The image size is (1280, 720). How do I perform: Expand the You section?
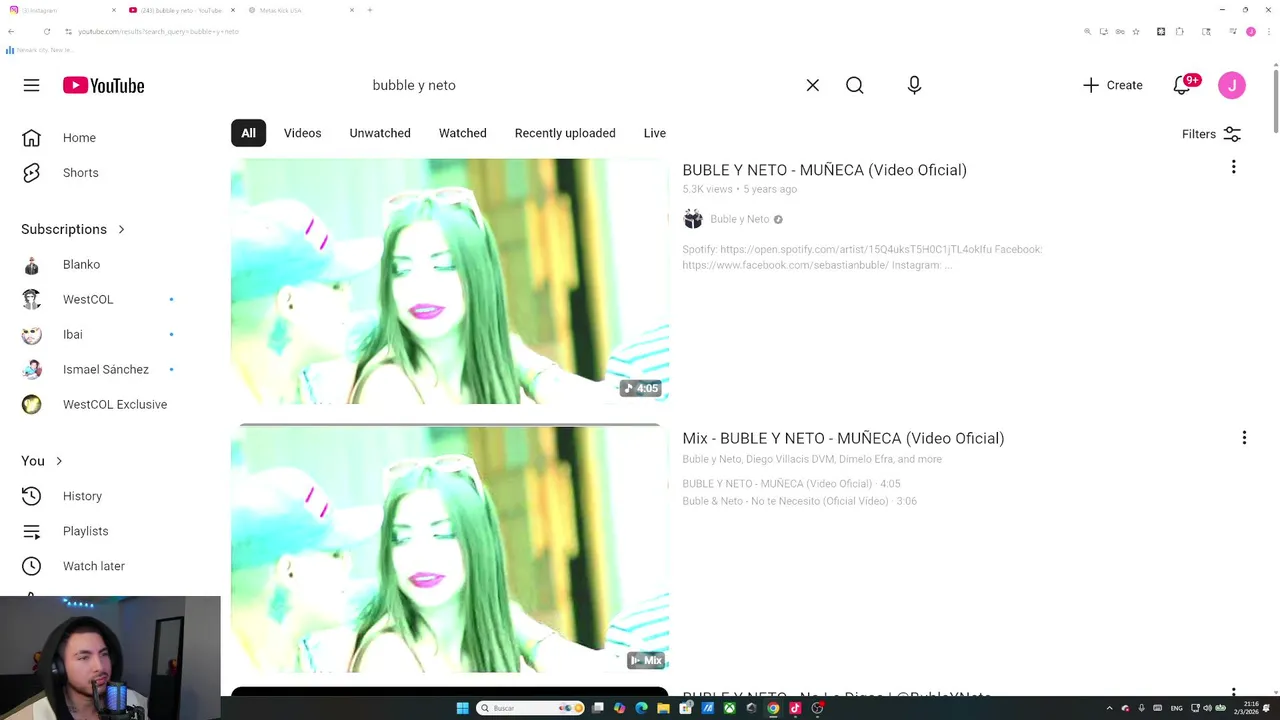click(42, 461)
